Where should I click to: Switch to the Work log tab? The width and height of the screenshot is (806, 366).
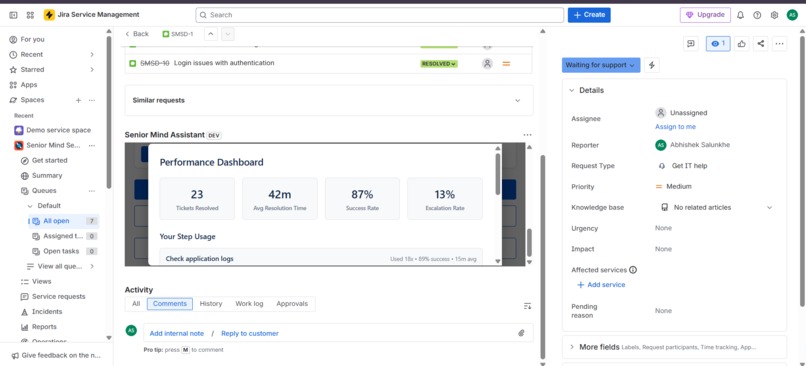pyautogui.click(x=249, y=304)
